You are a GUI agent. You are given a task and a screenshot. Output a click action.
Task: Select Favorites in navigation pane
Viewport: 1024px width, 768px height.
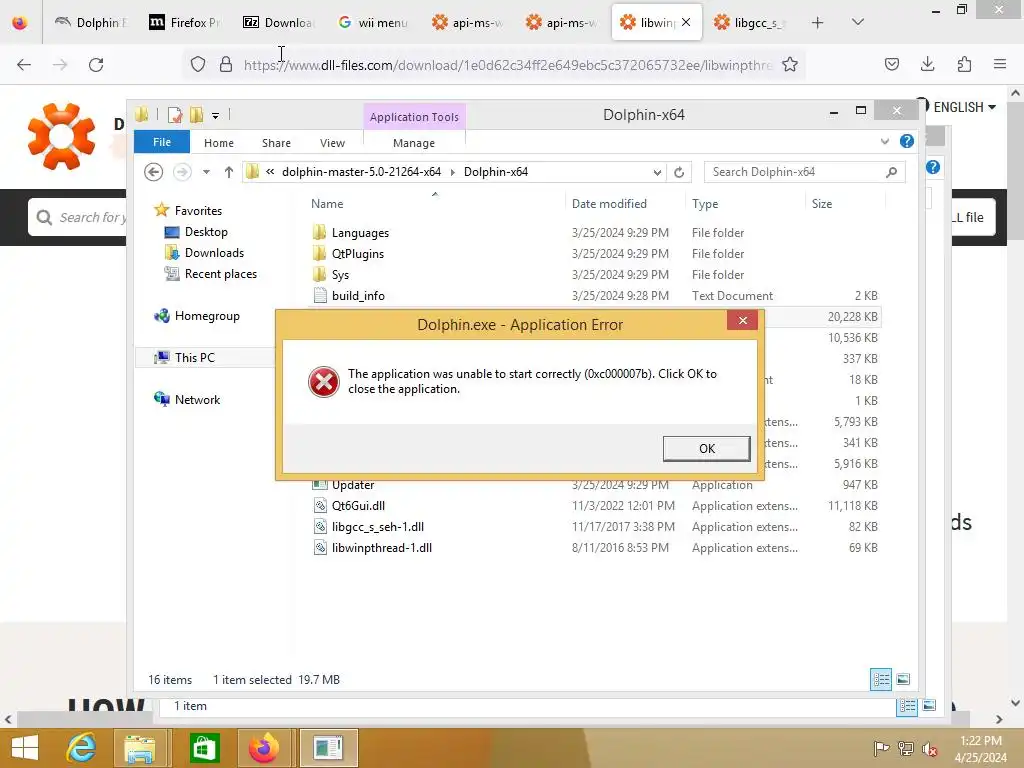click(198, 210)
